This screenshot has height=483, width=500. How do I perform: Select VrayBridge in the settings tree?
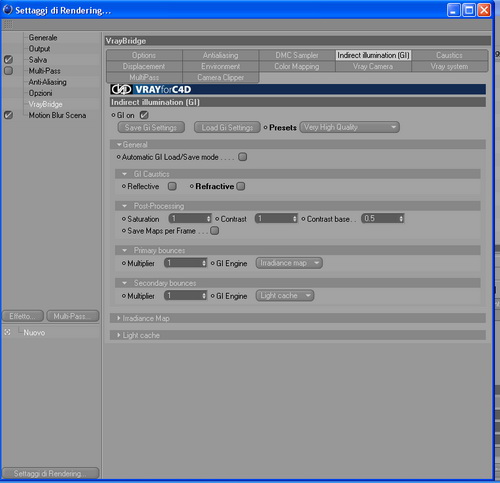pyautogui.click(x=45, y=104)
